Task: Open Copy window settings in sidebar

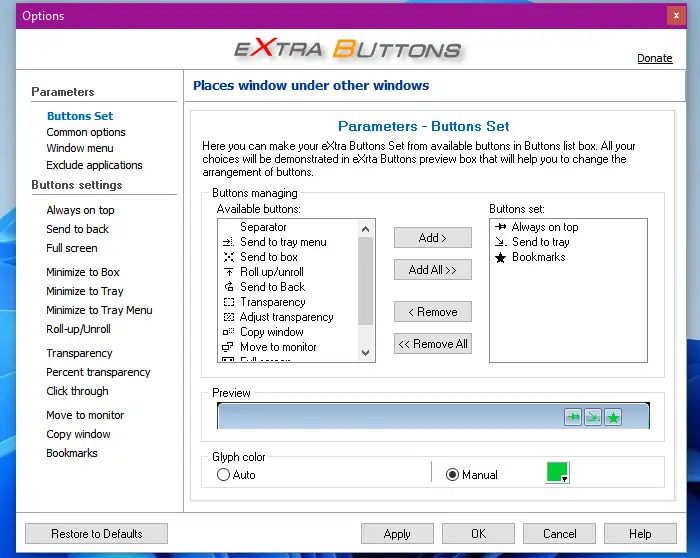Action: (78, 434)
